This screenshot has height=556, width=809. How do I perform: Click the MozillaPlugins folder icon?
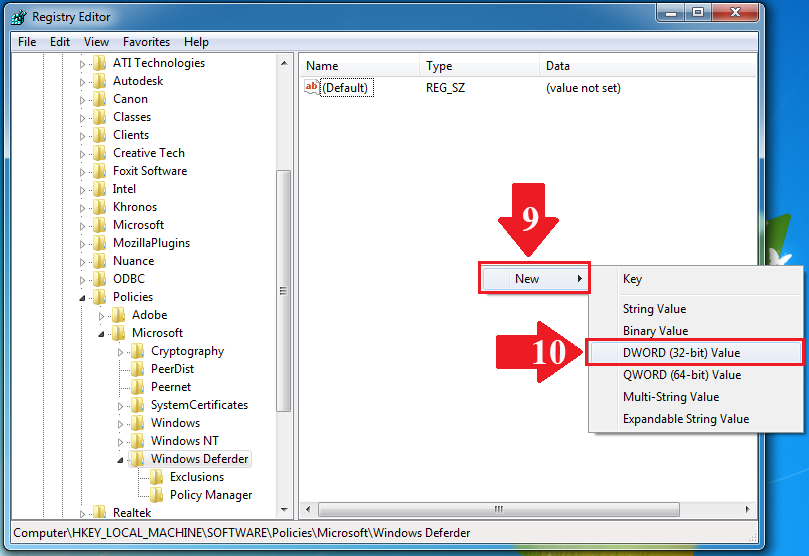[100, 243]
